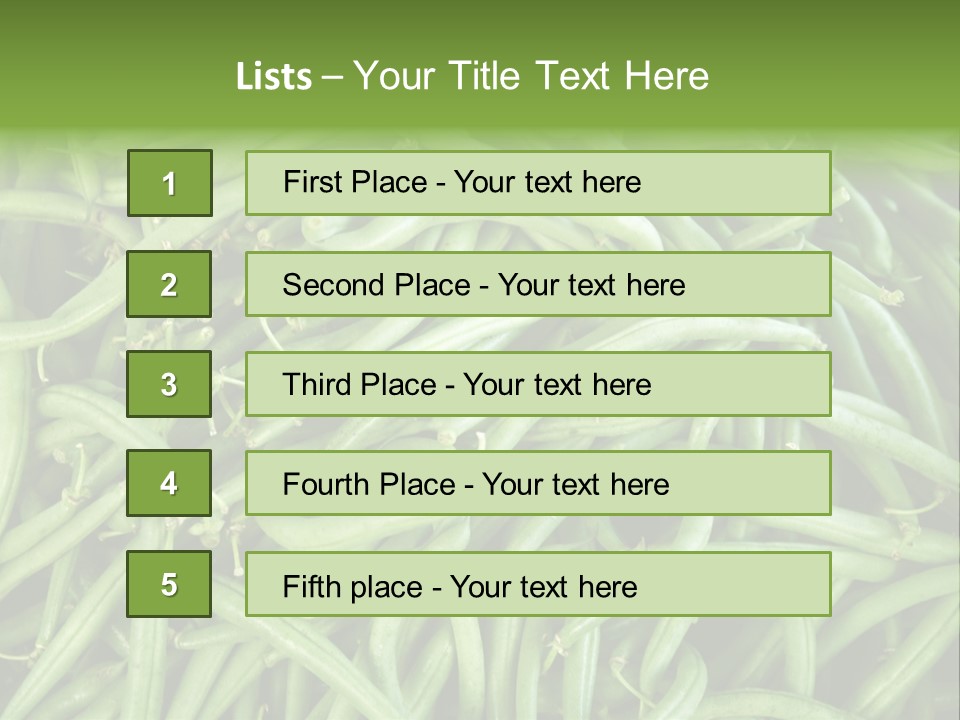Click 'Your Title Text Here' in heading
Screen dimensions: 960x720
click(x=531, y=76)
